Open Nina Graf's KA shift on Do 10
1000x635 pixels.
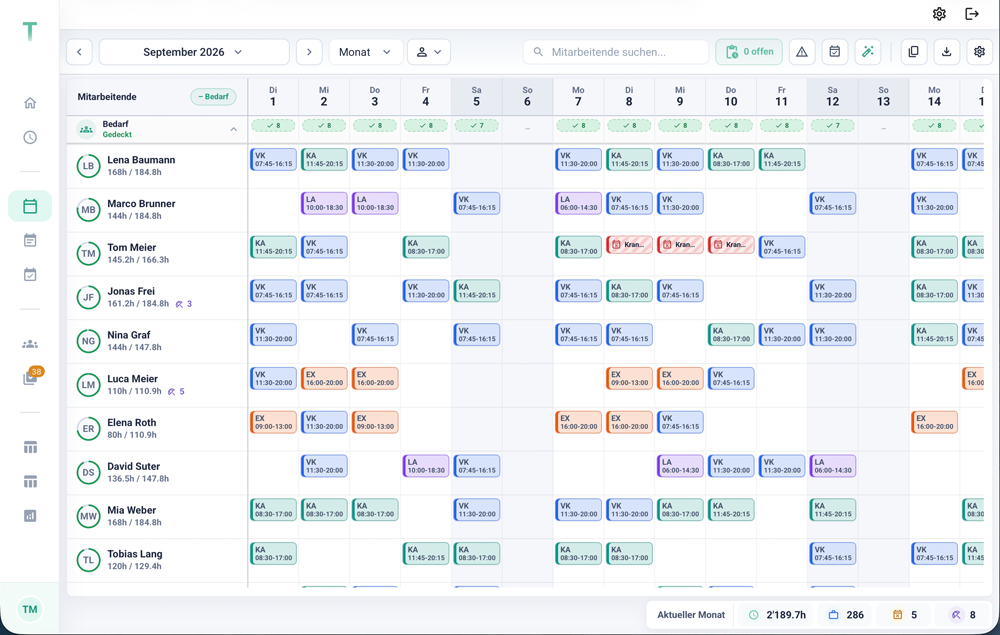point(731,335)
